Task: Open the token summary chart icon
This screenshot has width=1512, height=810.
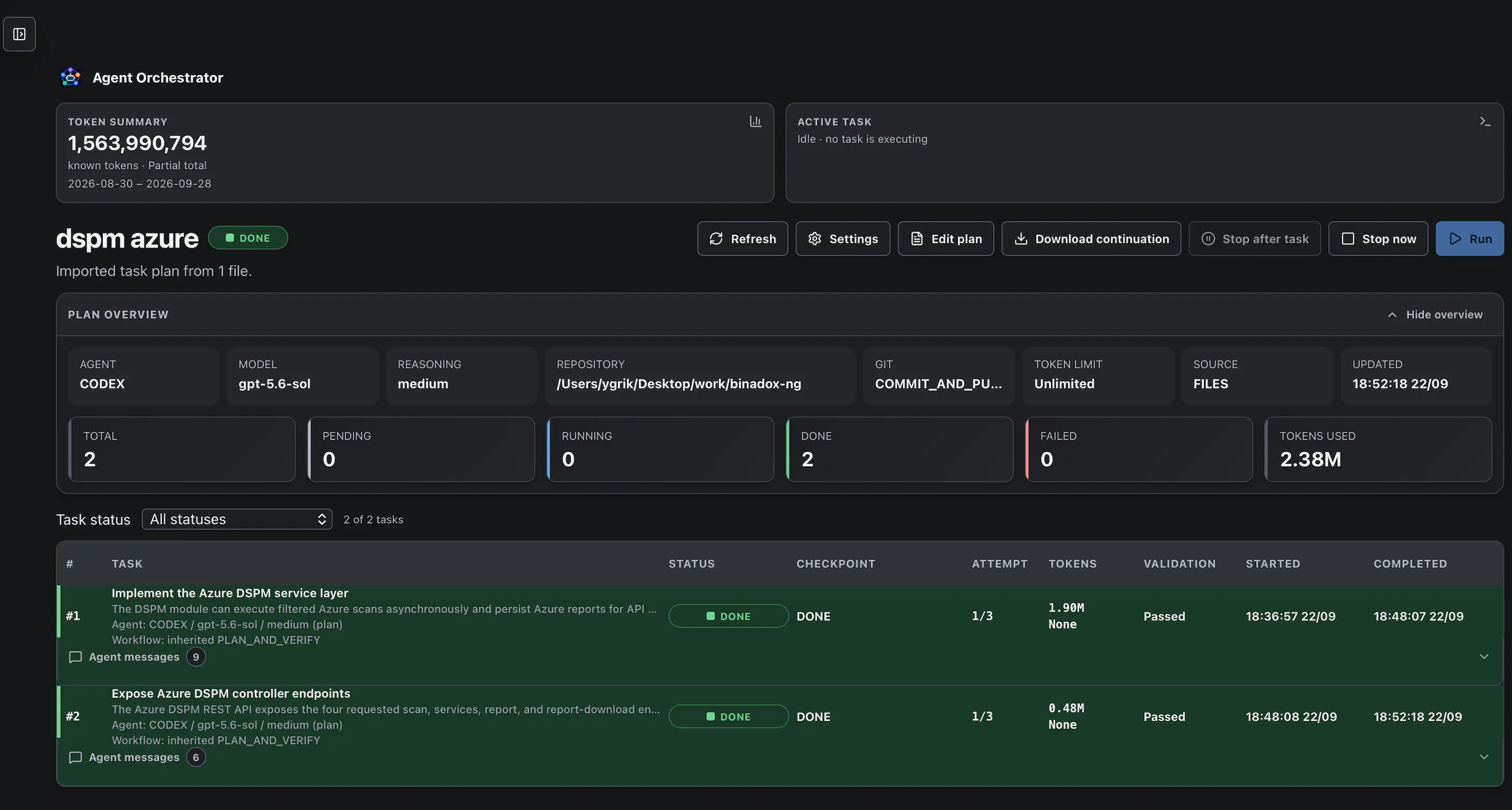Action: (x=755, y=121)
